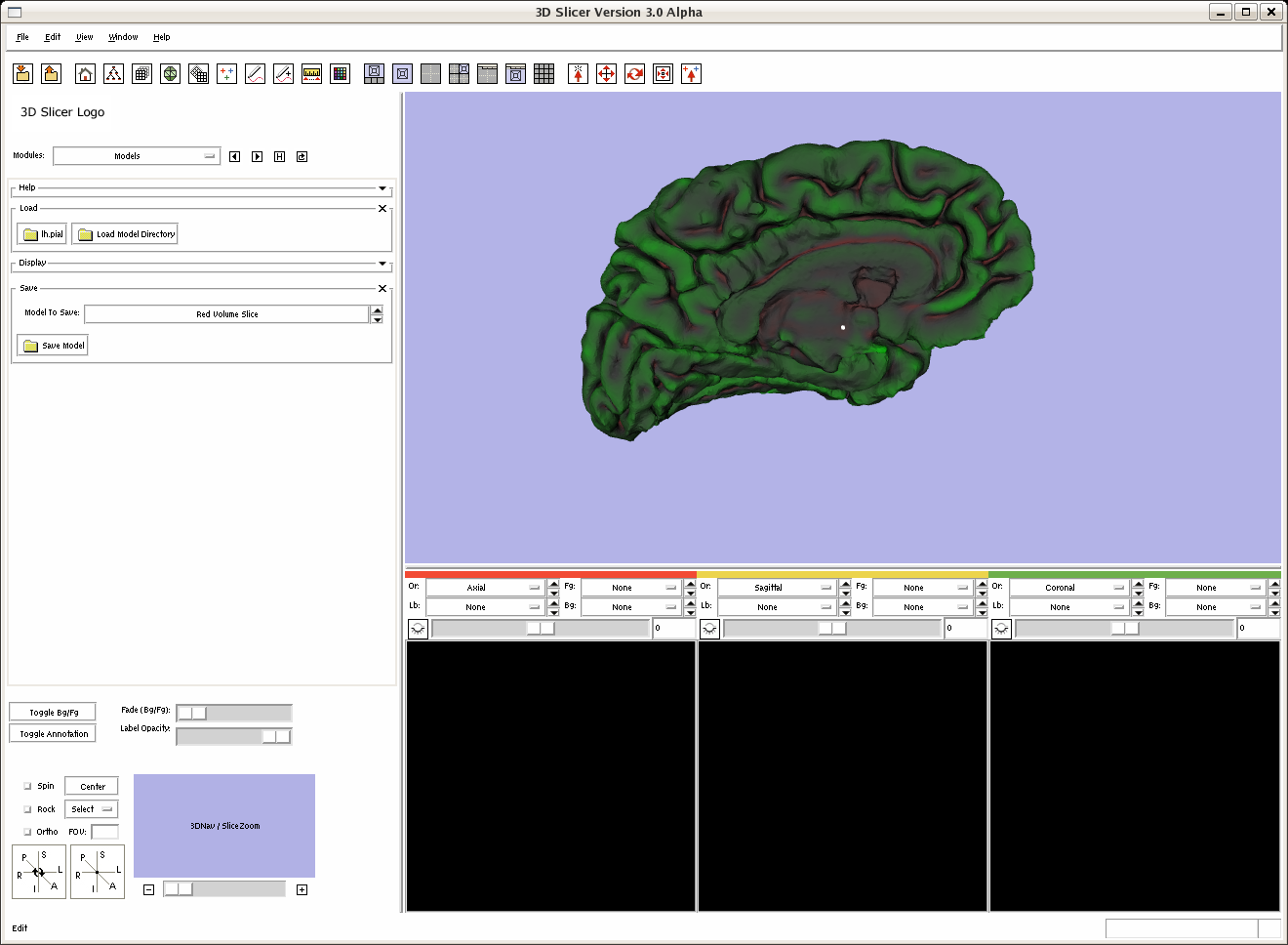Click the Toggle Annotation button
Viewport: 1288px width, 945px height.
point(53,734)
